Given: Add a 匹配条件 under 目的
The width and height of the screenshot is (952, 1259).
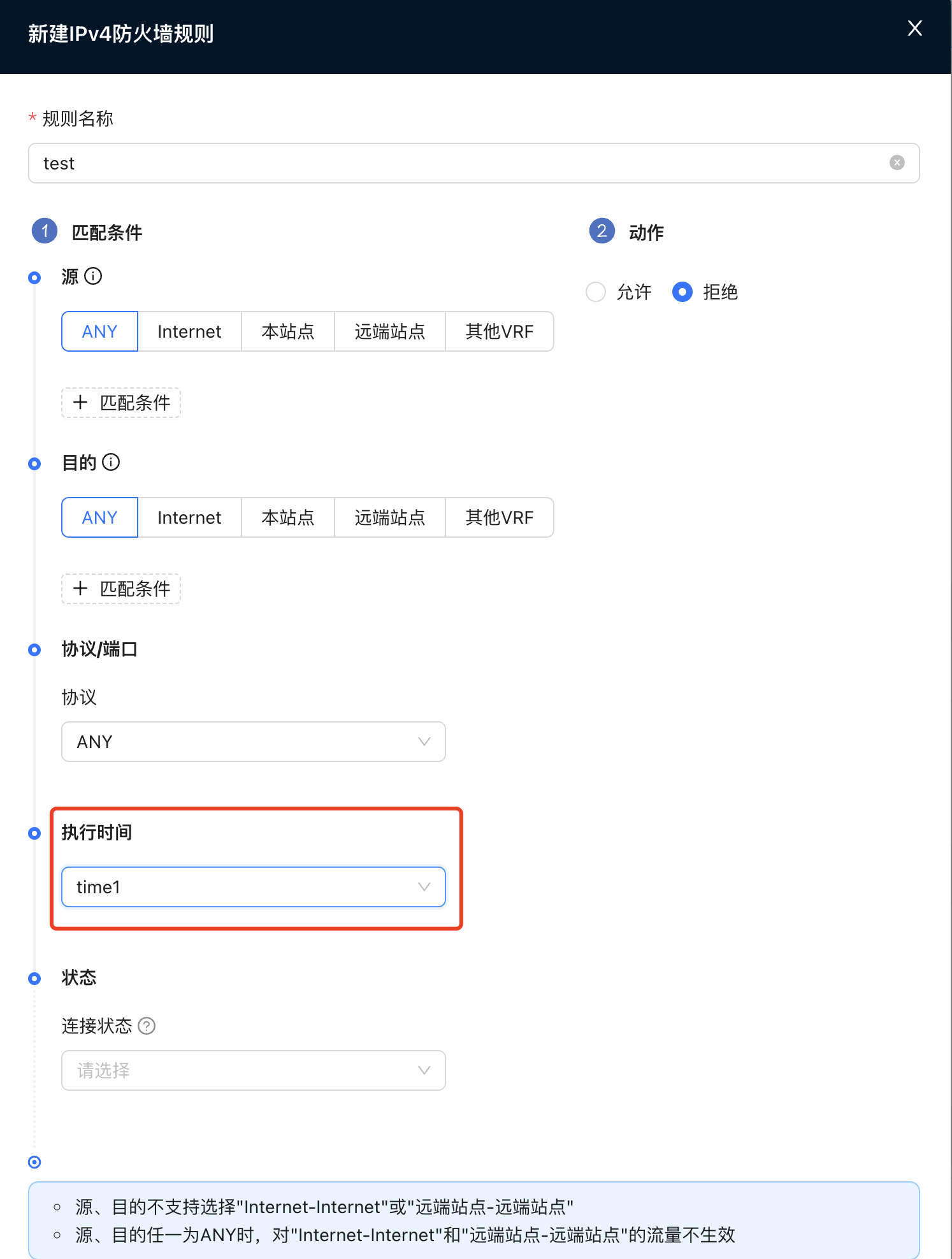Looking at the screenshot, I should coord(121,589).
